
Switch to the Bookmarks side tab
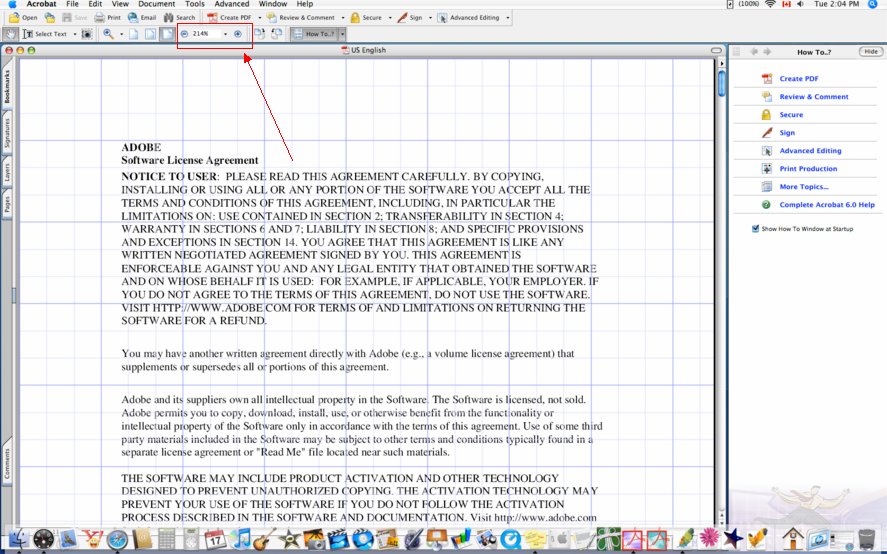pos(7,86)
